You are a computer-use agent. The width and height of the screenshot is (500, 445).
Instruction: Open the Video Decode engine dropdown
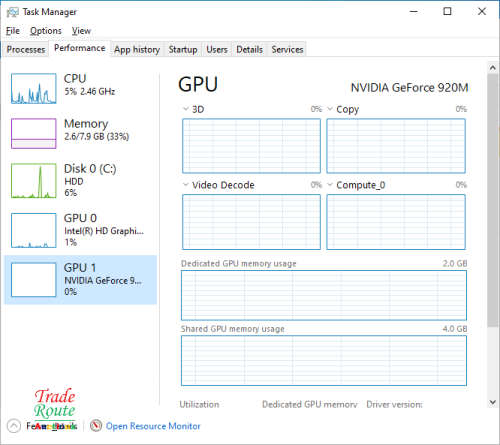point(186,184)
